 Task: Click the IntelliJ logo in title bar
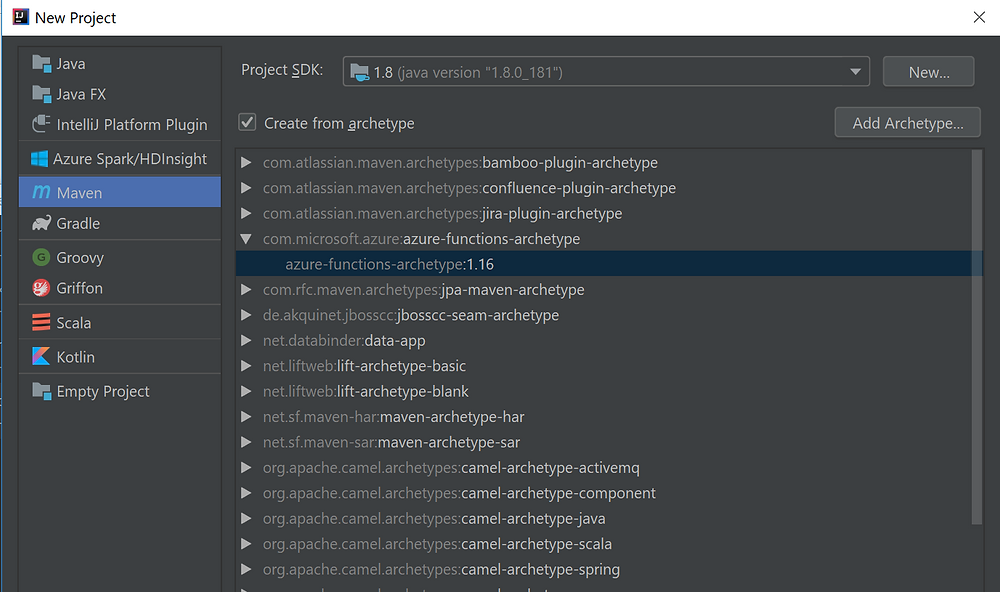[x=20, y=17]
